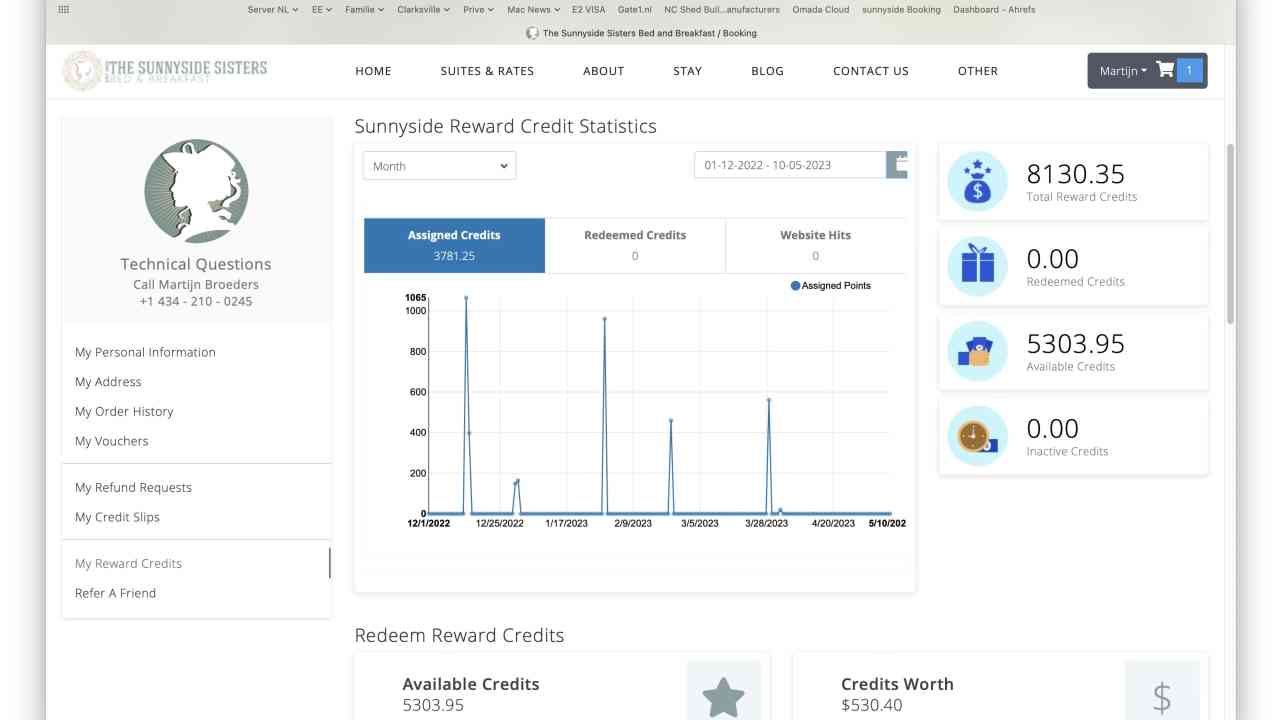1280x720 pixels.
Task: Open Refer A Friend link
Action: pyautogui.click(x=116, y=593)
